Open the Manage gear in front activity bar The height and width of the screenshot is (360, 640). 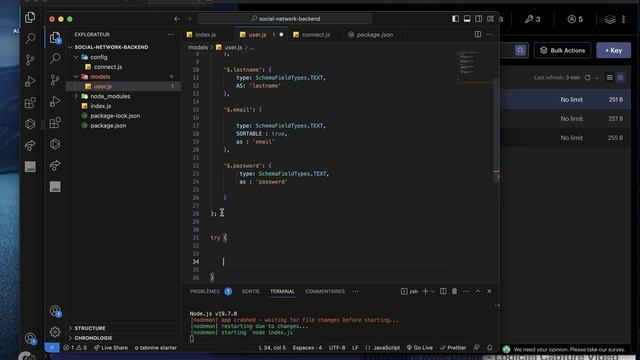coord(55,331)
